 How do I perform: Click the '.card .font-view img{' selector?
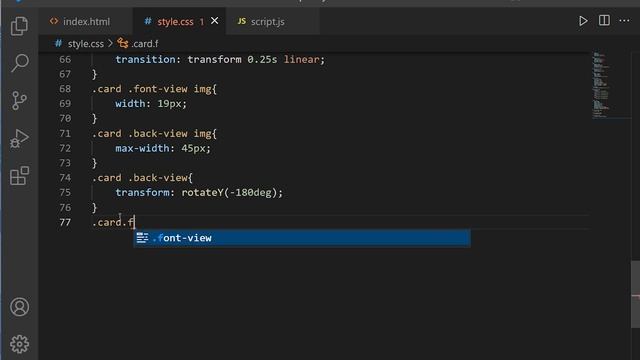pos(154,89)
